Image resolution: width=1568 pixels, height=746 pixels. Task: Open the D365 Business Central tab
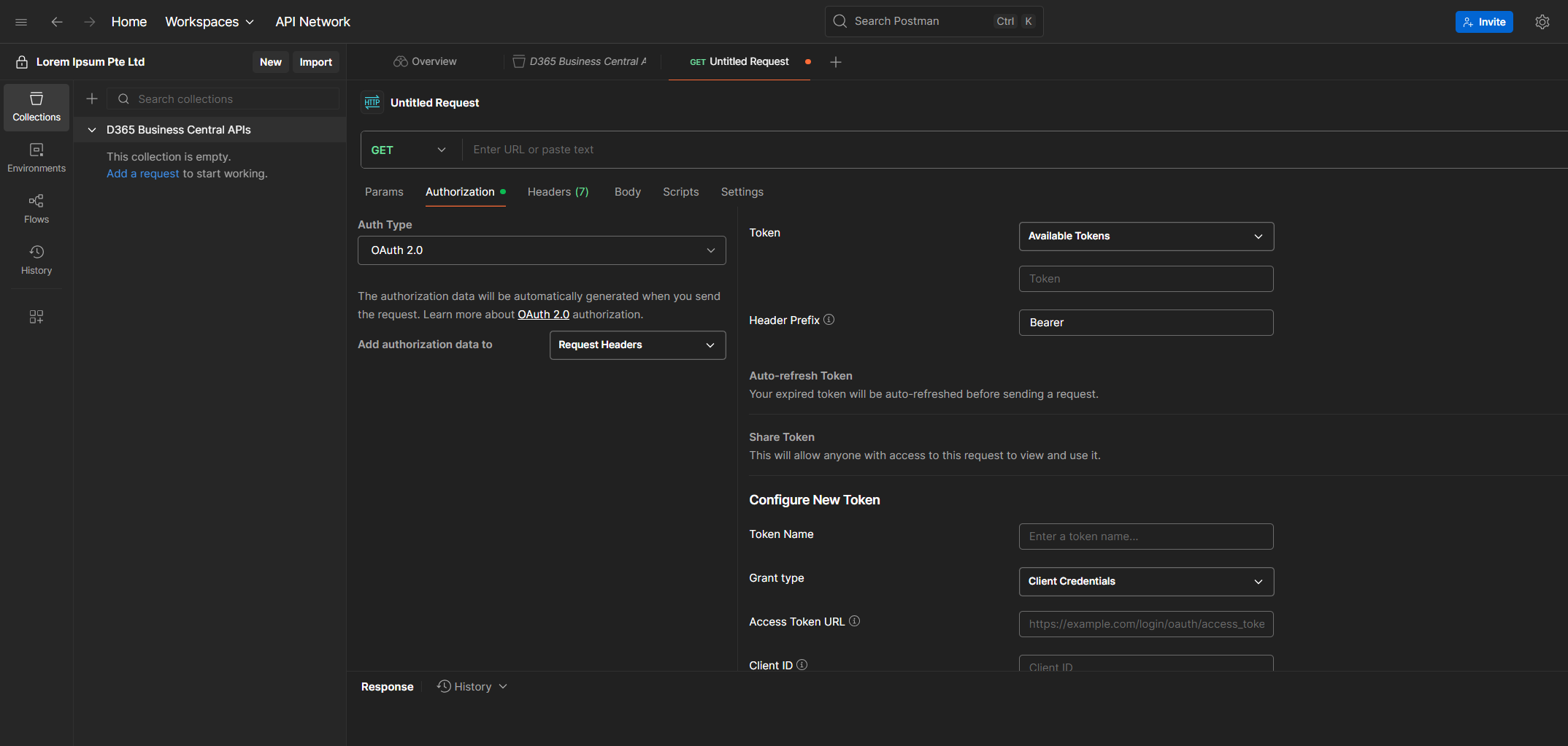[x=581, y=62]
